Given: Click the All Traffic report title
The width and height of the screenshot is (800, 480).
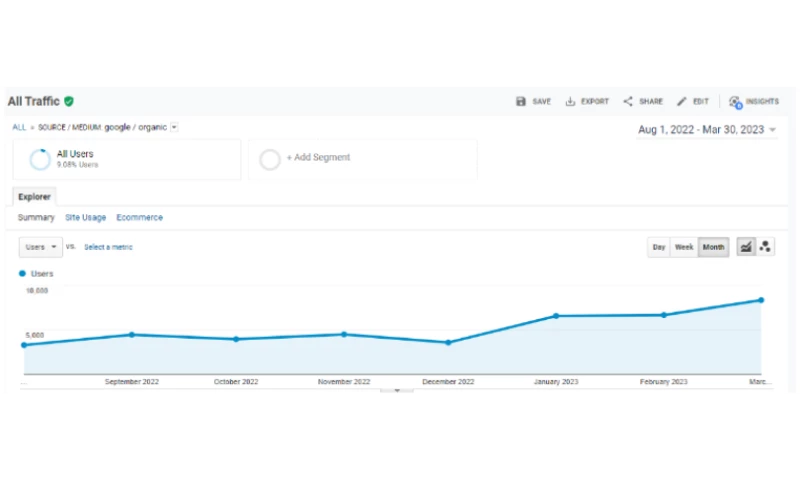Looking at the screenshot, I should point(34,101).
